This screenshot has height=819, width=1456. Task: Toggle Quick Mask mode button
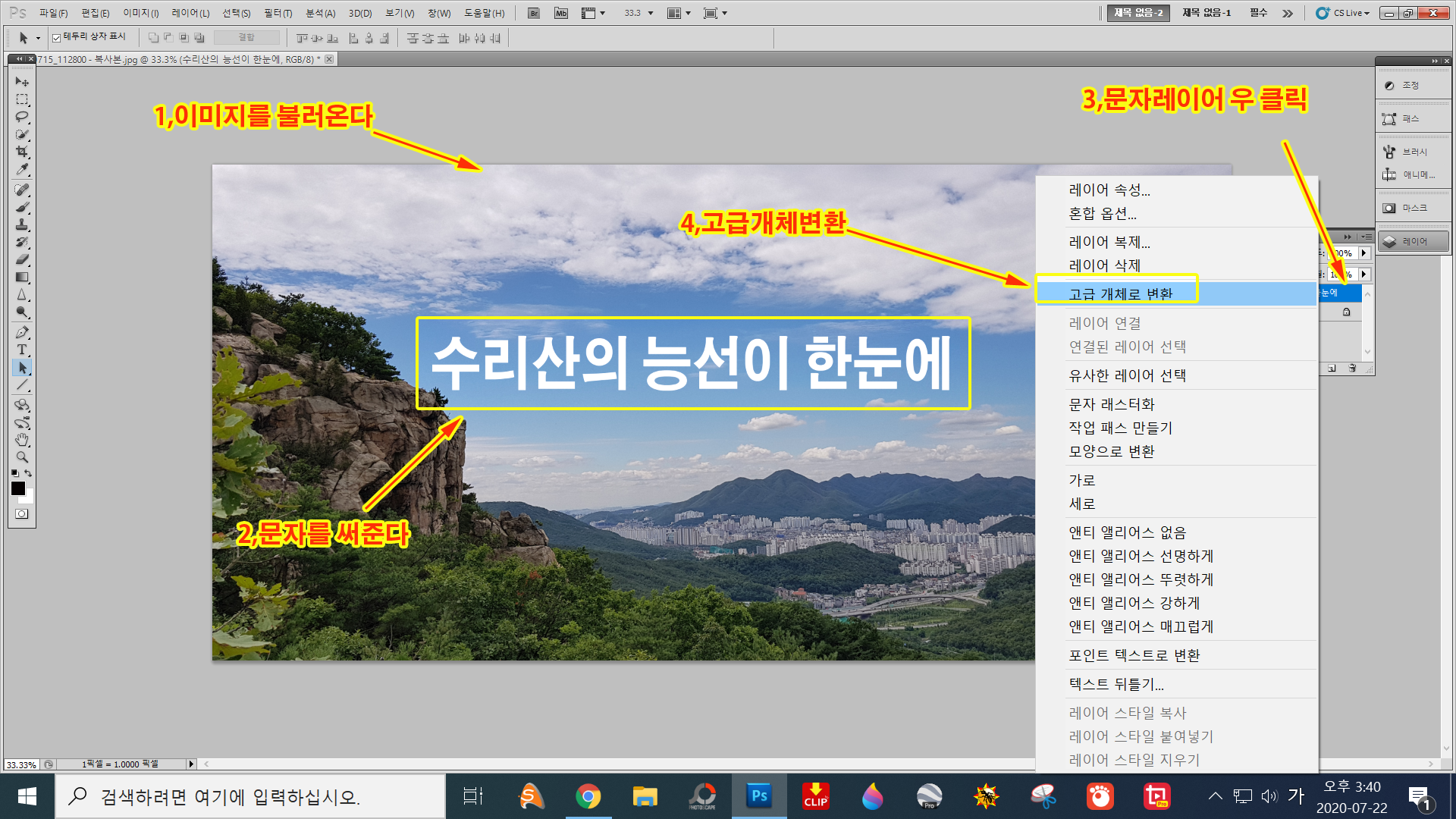[x=22, y=514]
